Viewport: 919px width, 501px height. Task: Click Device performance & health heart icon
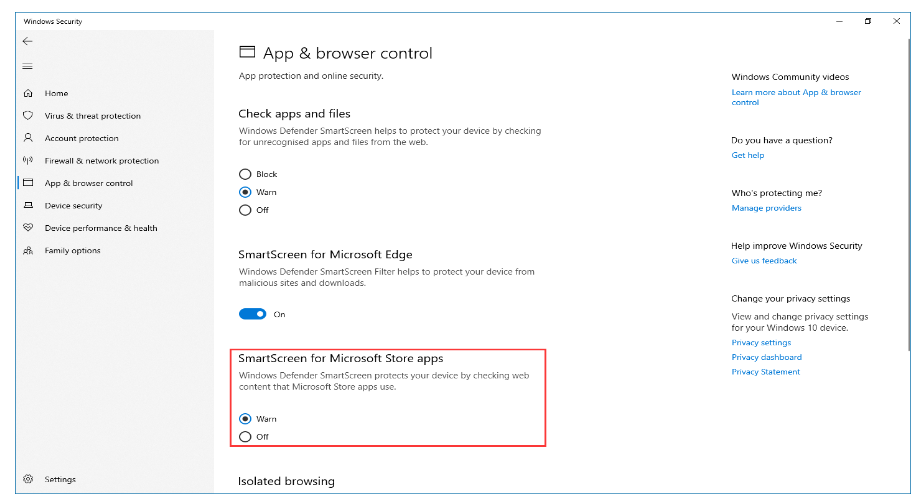pyautogui.click(x=28, y=228)
